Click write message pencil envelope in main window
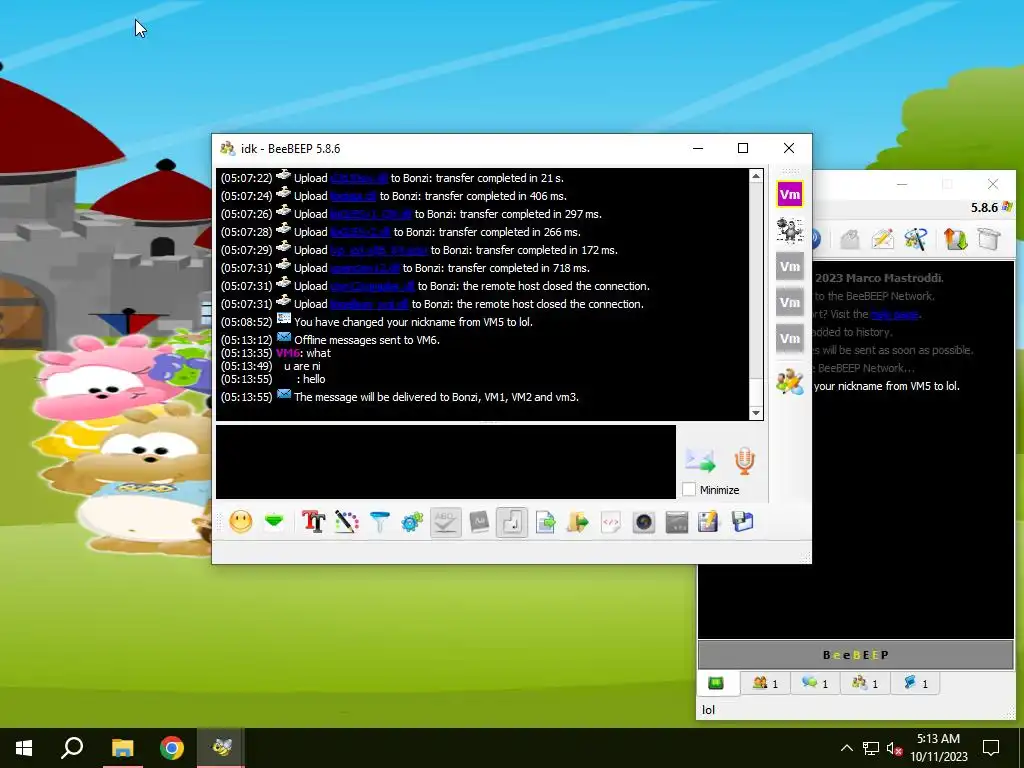The image size is (1024, 768). tap(882, 239)
